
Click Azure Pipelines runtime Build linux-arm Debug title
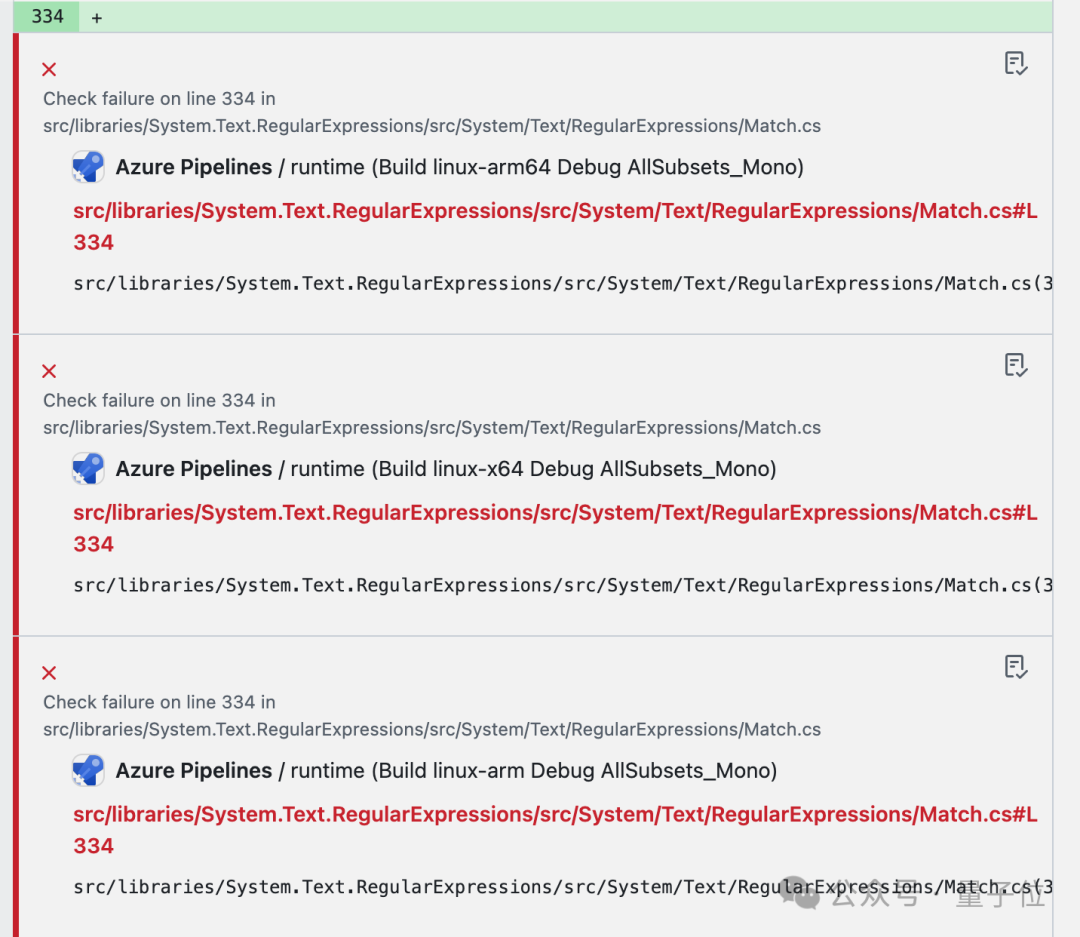click(446, 771)
